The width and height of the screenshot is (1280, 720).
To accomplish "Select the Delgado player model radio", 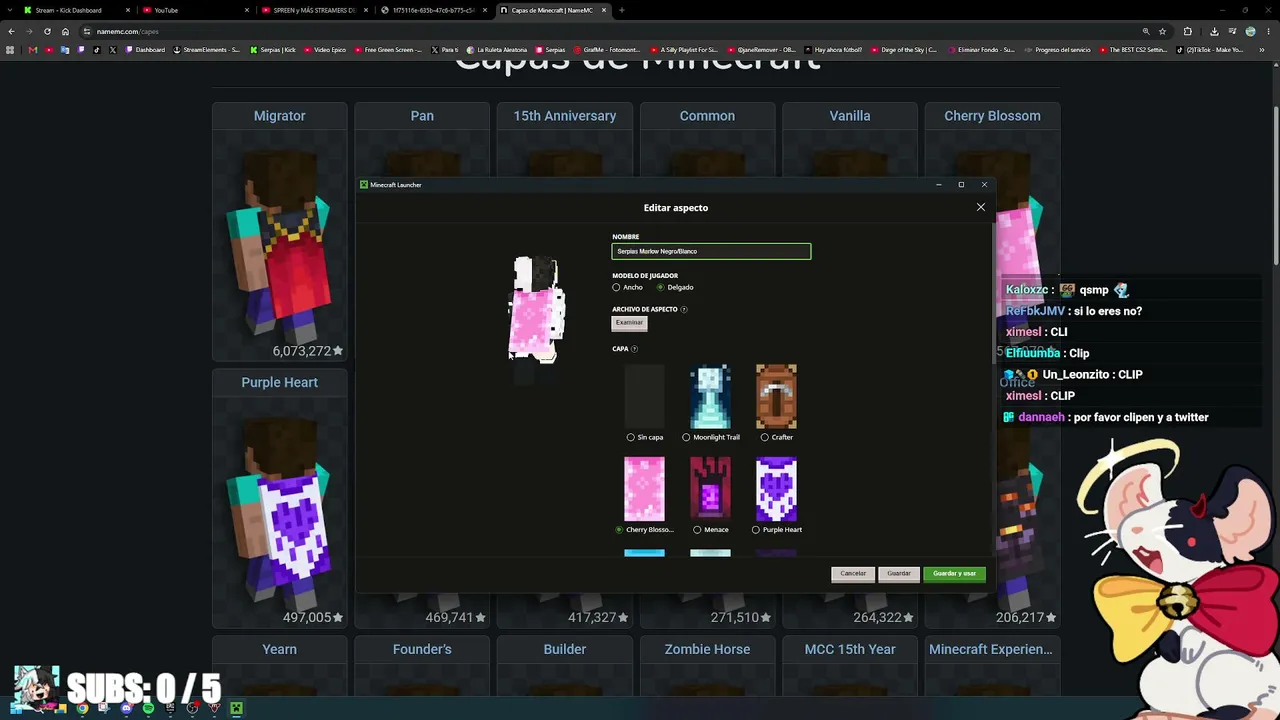I will (660, 288).
